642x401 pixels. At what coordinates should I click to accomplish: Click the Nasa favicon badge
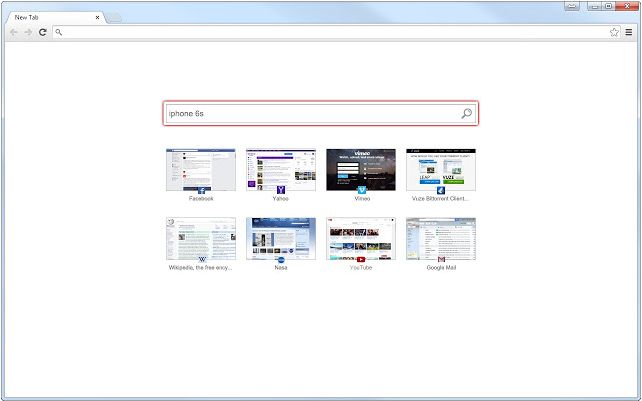point(281,259)
